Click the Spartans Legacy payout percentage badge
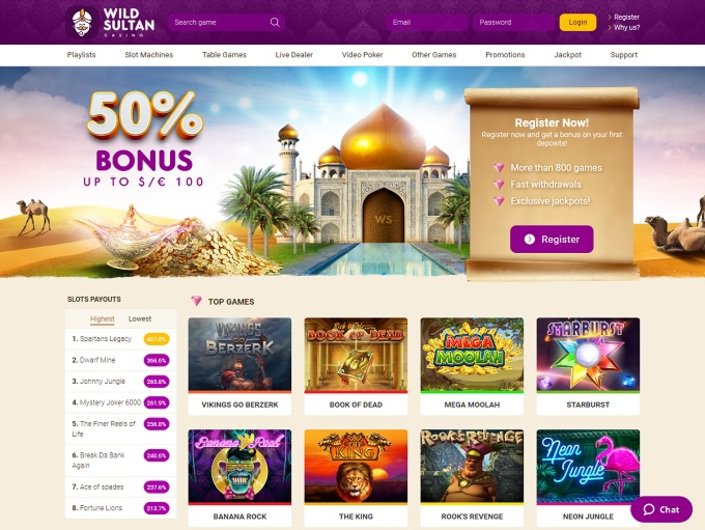 pyautogui.click(x=156, y=339)
